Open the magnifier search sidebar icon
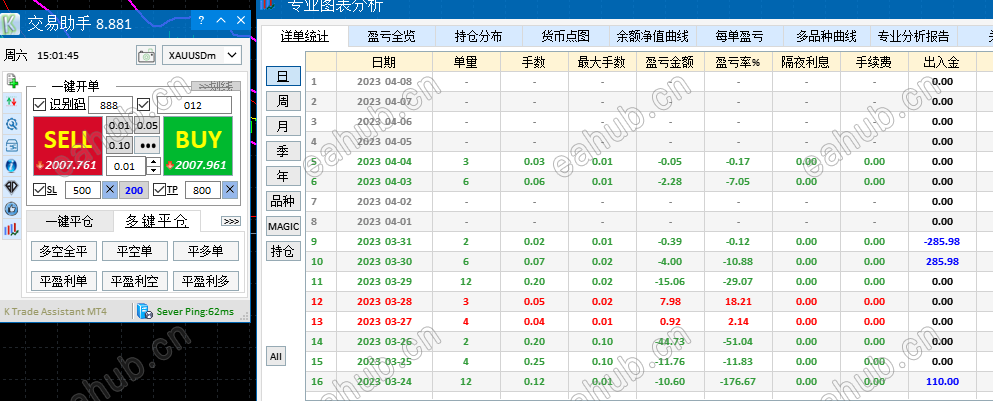This screenshot has height=401, width=993. 11,124
